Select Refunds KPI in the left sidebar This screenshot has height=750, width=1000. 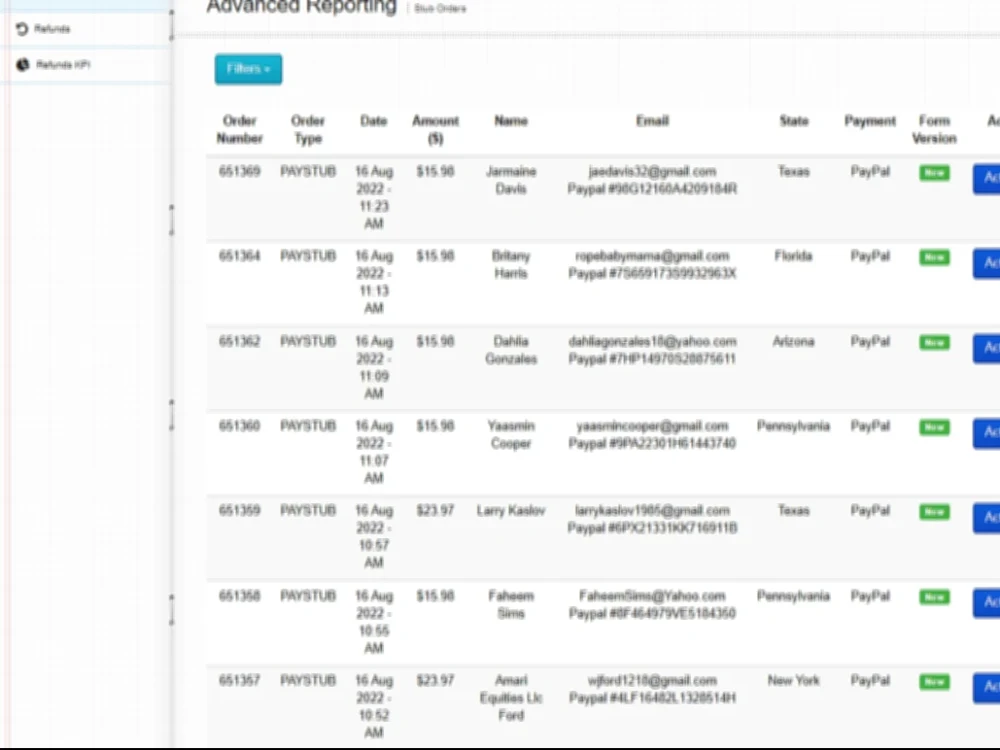(x=53, y=64)
